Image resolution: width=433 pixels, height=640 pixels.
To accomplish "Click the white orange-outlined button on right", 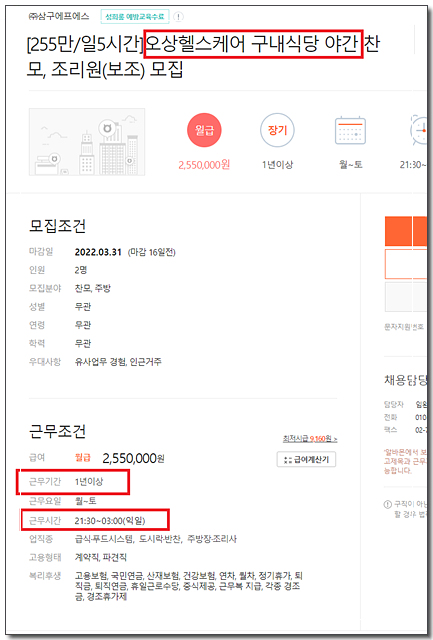I will point(406,264).
